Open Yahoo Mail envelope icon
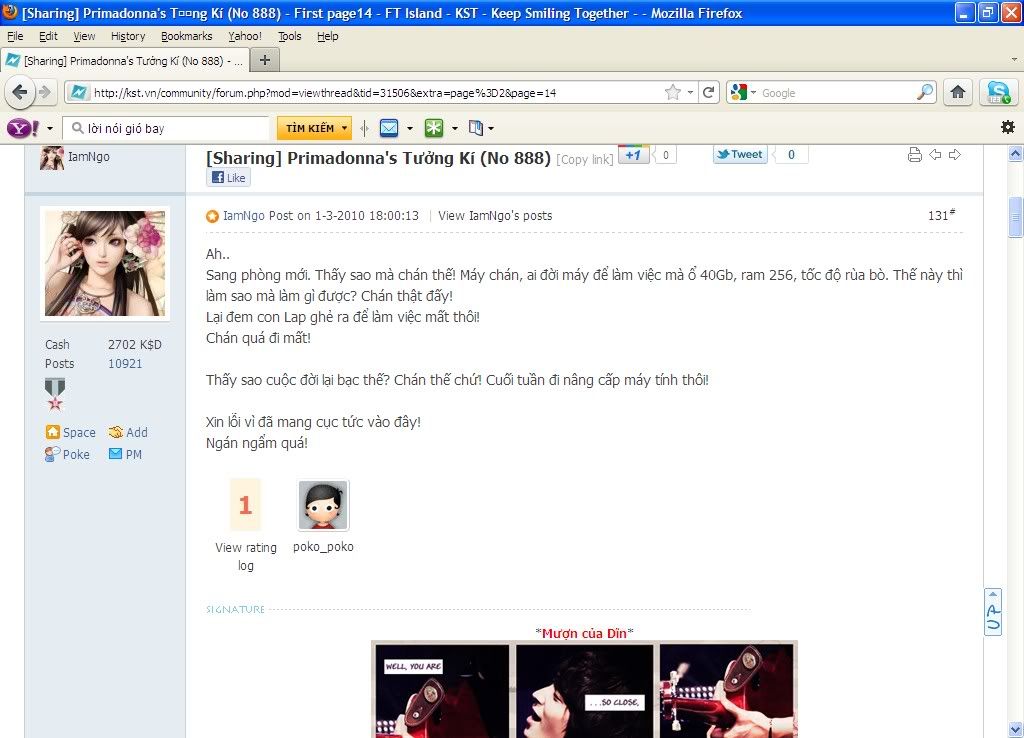This screenshot has height=738, width=1024. pos(389,128)
